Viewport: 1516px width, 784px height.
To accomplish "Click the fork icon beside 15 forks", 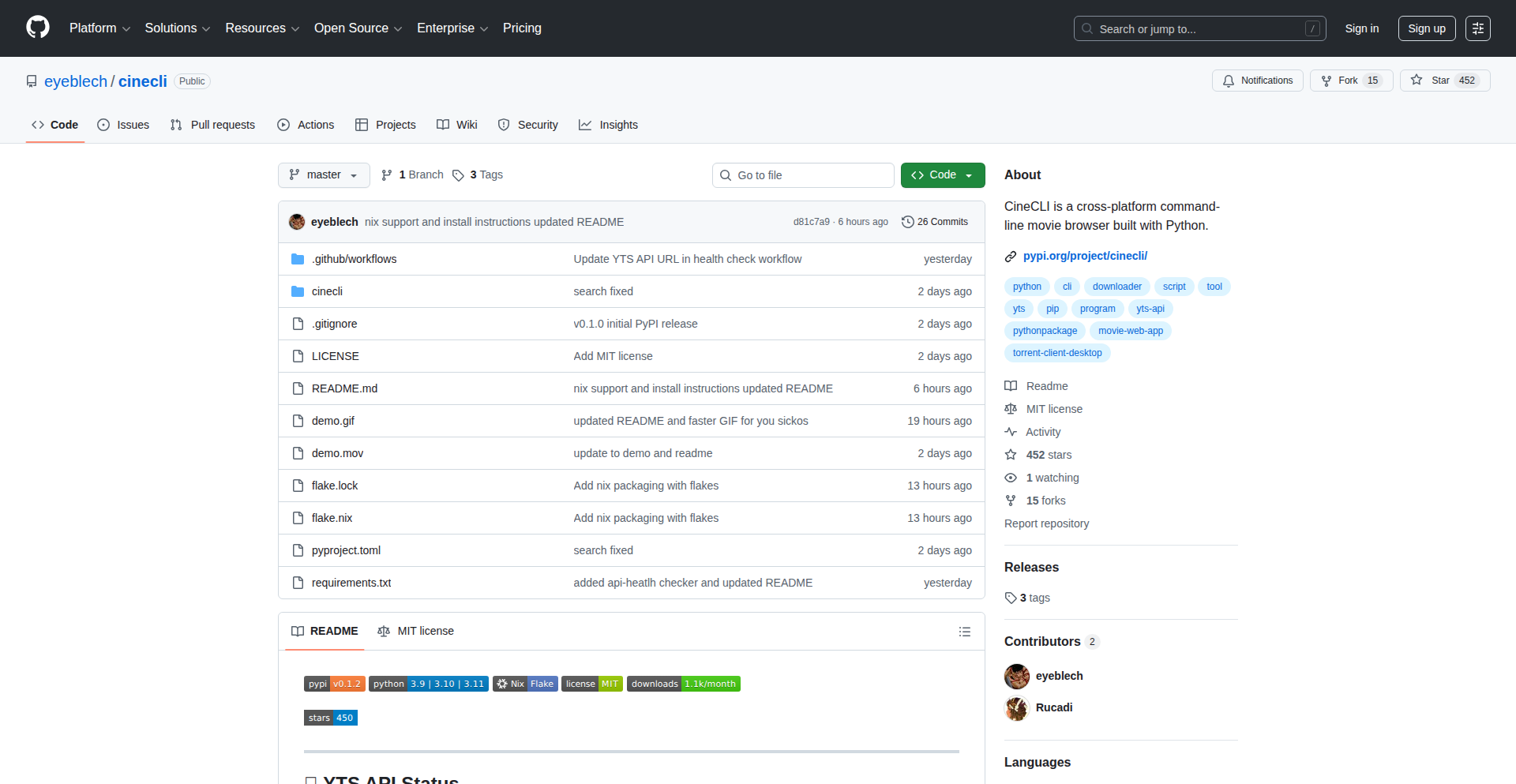I will click(1011, 501).
